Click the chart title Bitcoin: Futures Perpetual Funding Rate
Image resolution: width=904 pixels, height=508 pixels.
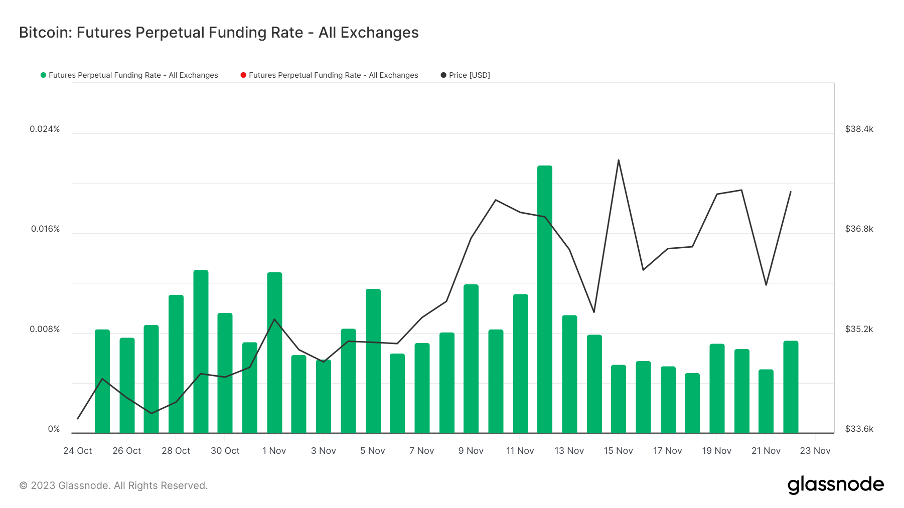(219, 32)
